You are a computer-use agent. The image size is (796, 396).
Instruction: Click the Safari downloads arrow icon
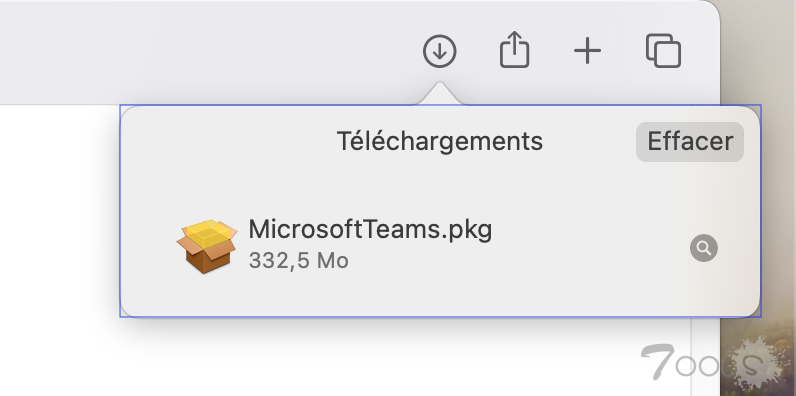(440, 51)
